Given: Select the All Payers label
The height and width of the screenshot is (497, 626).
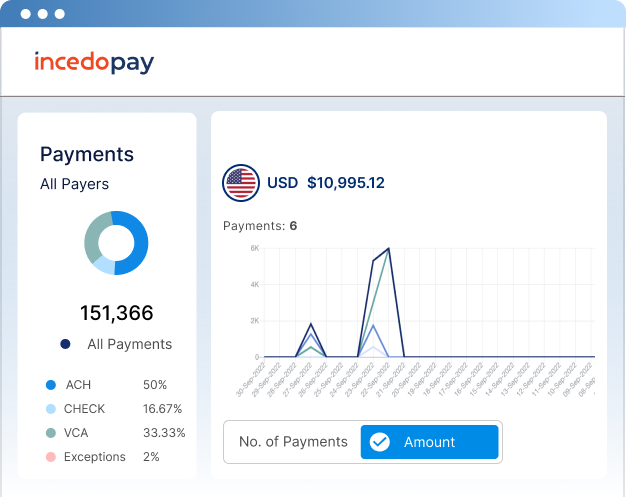Looking at the screenshot, I should coord(74,184).
